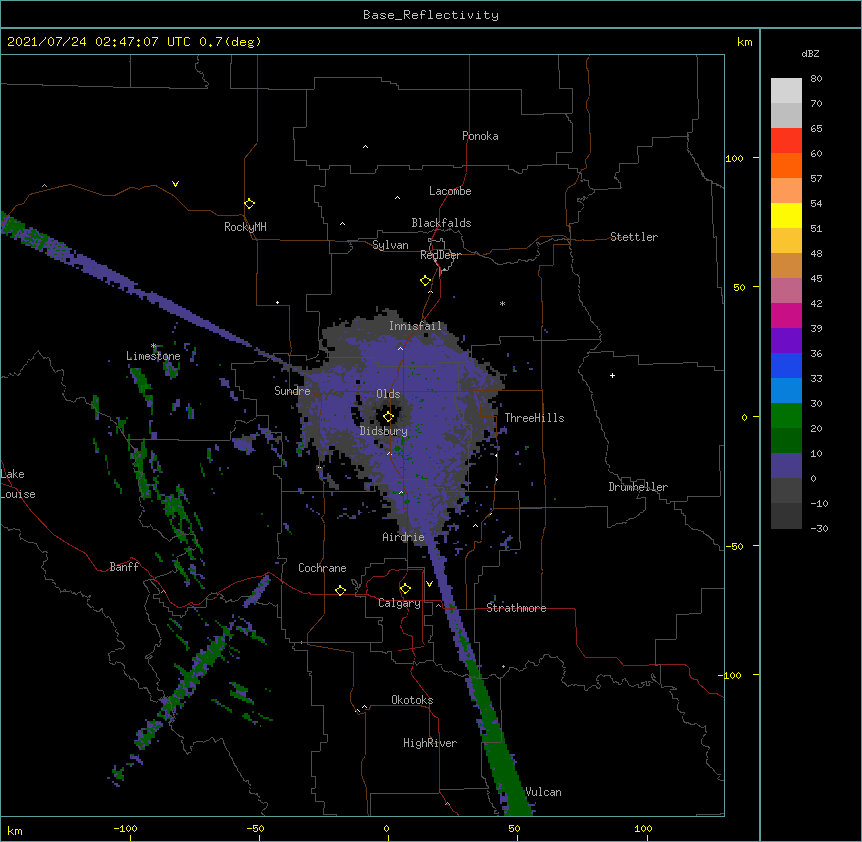Screen dimensions: 862x842
Task: Click the Okotoks label
Action: coord(412,700)
